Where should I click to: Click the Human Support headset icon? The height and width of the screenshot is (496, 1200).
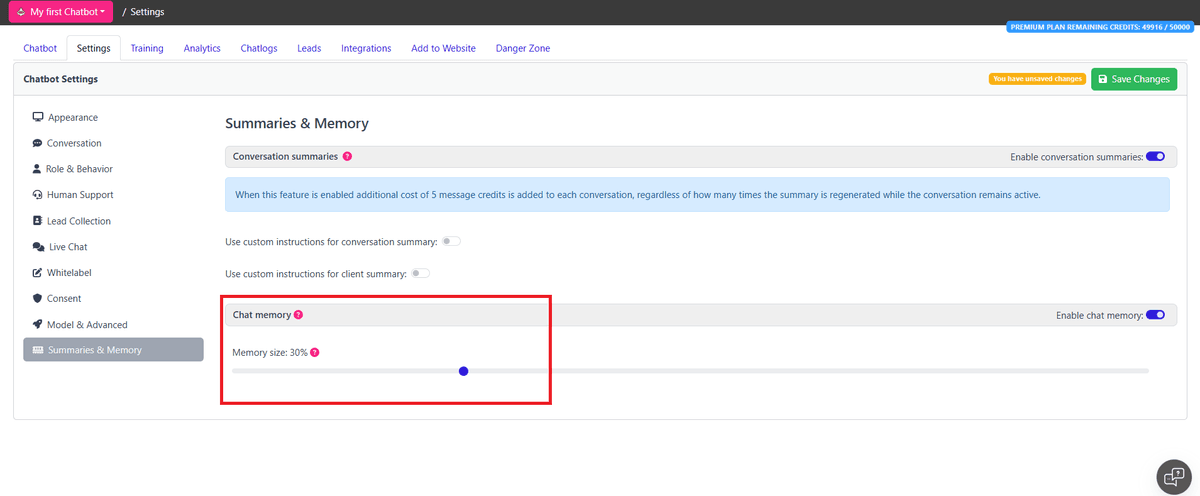click(x=37, y=195)
